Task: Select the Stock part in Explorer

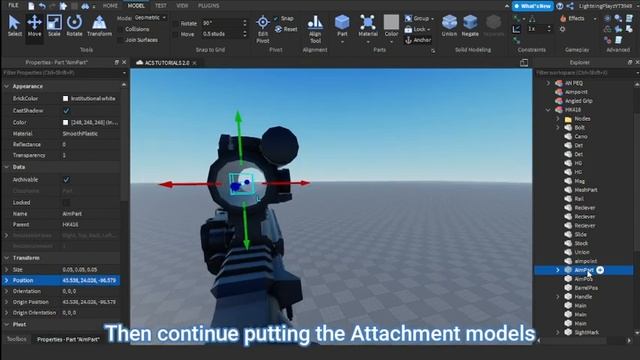Action: pos(581,243)
